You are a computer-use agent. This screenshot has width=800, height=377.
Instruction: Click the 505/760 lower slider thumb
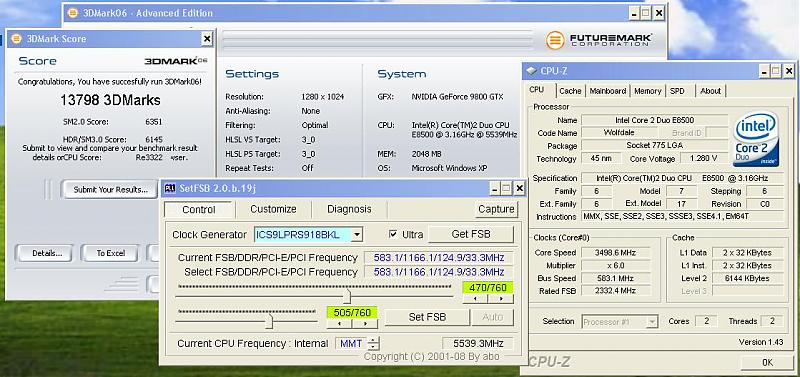pos(269,321)
